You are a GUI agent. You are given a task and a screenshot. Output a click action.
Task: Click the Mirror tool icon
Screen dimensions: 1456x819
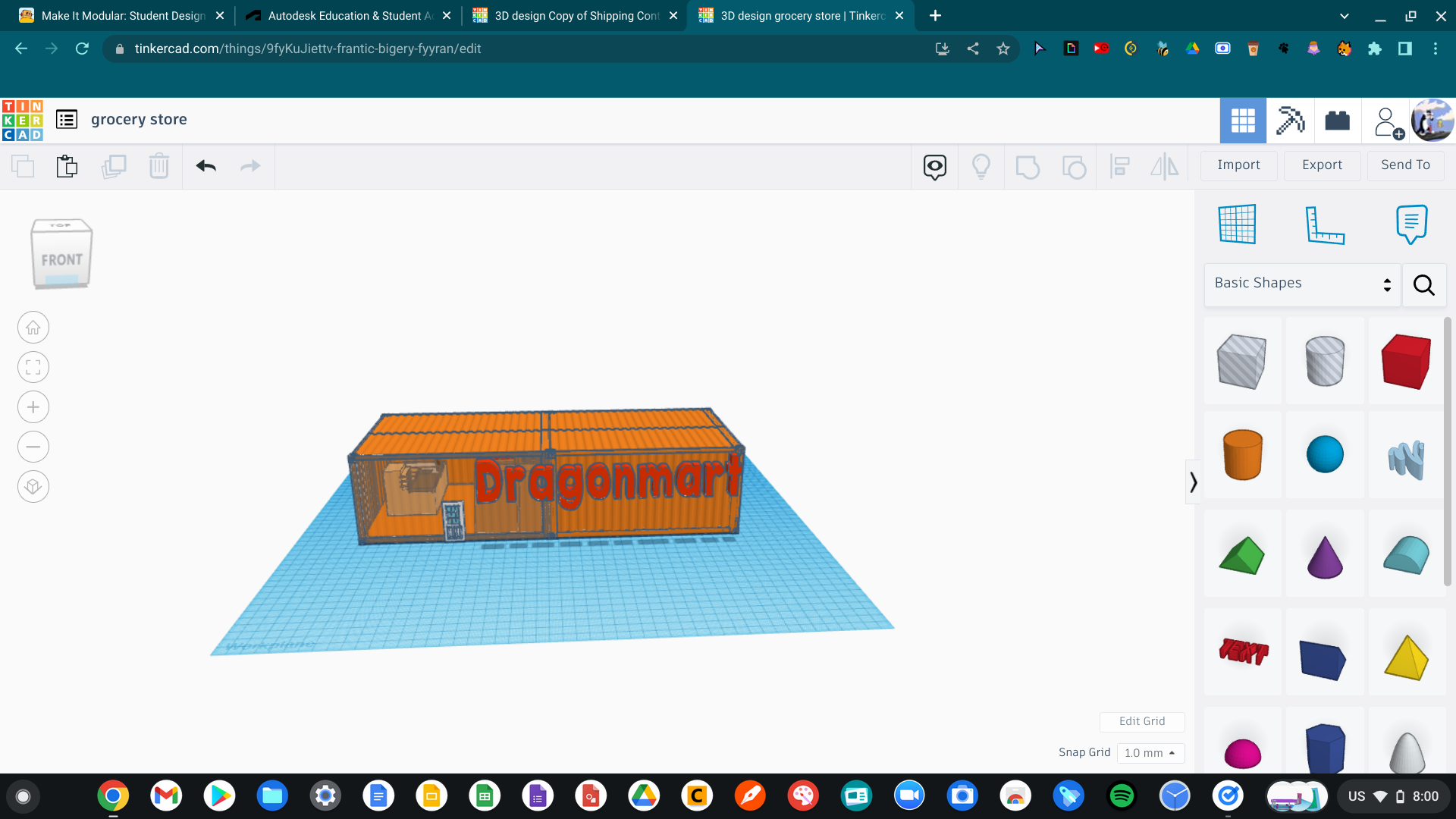point(1165,167)
